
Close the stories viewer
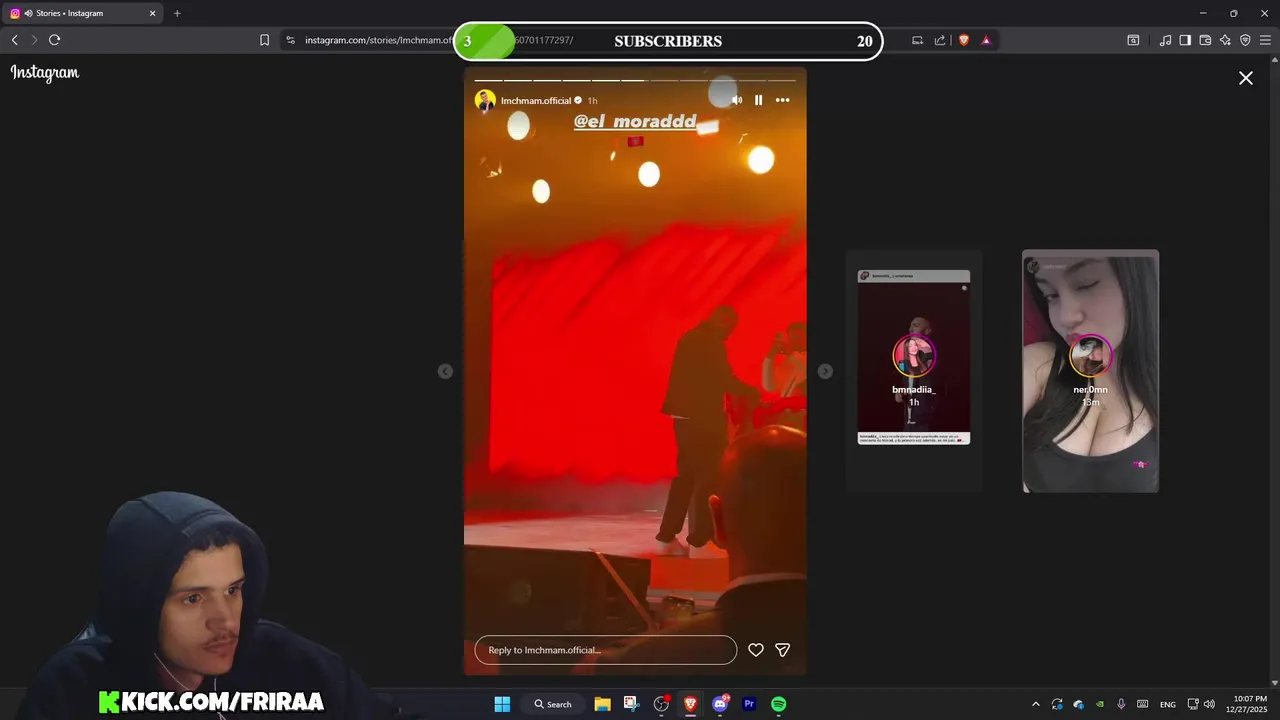pyautogui.click(x=1246, y=78)
